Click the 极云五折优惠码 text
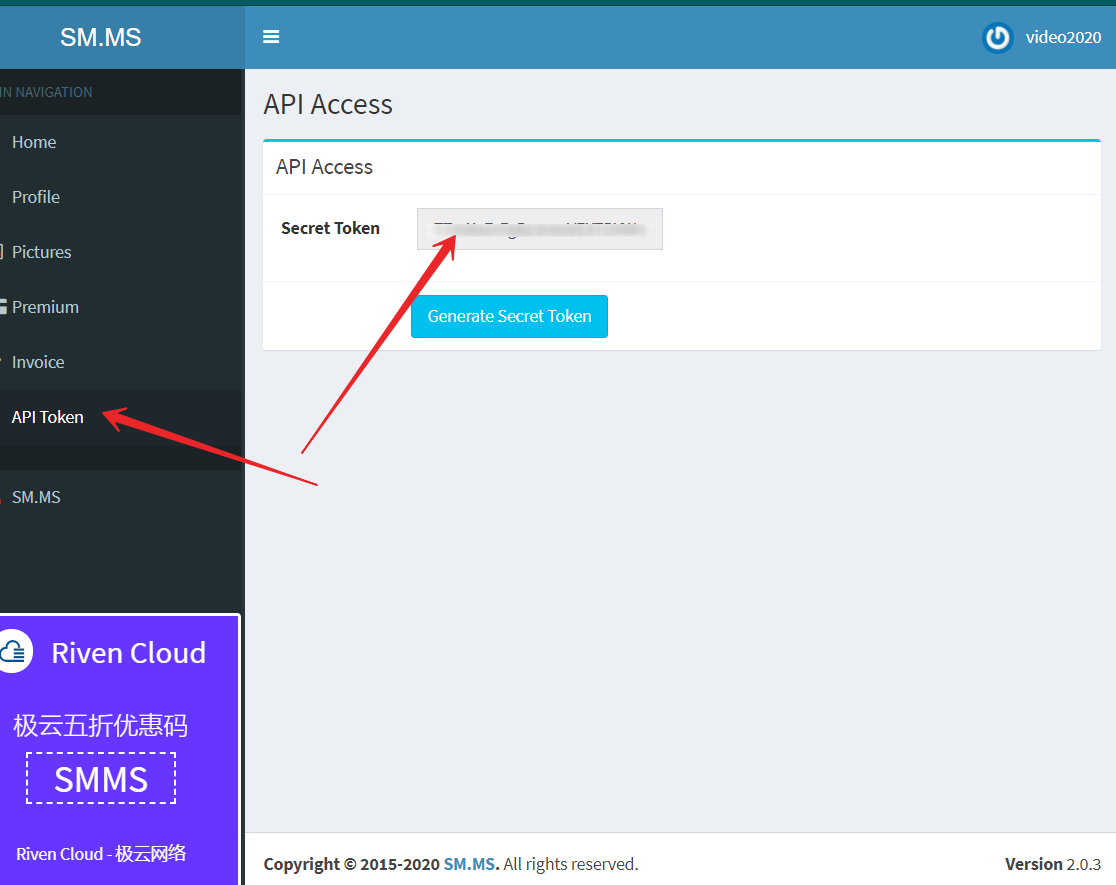 tap(100, 726)
